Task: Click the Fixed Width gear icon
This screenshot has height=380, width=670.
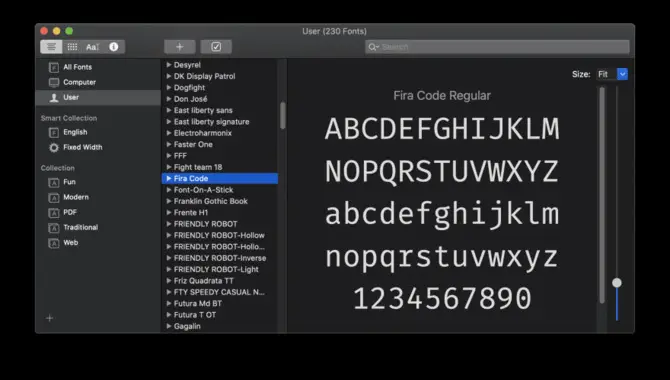Action: coord(54,148)
